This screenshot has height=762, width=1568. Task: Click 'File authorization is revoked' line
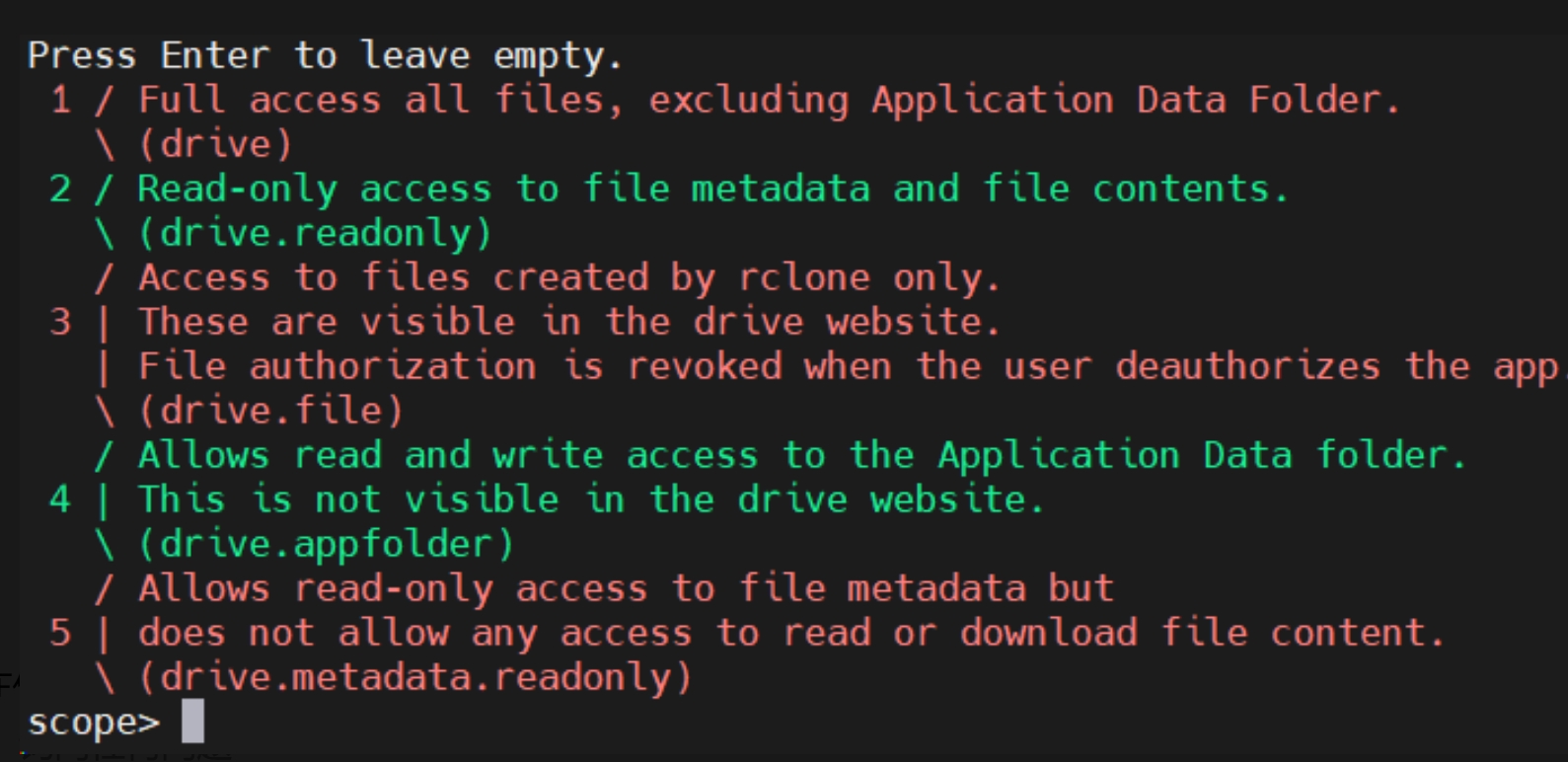[x=853, y=366]
